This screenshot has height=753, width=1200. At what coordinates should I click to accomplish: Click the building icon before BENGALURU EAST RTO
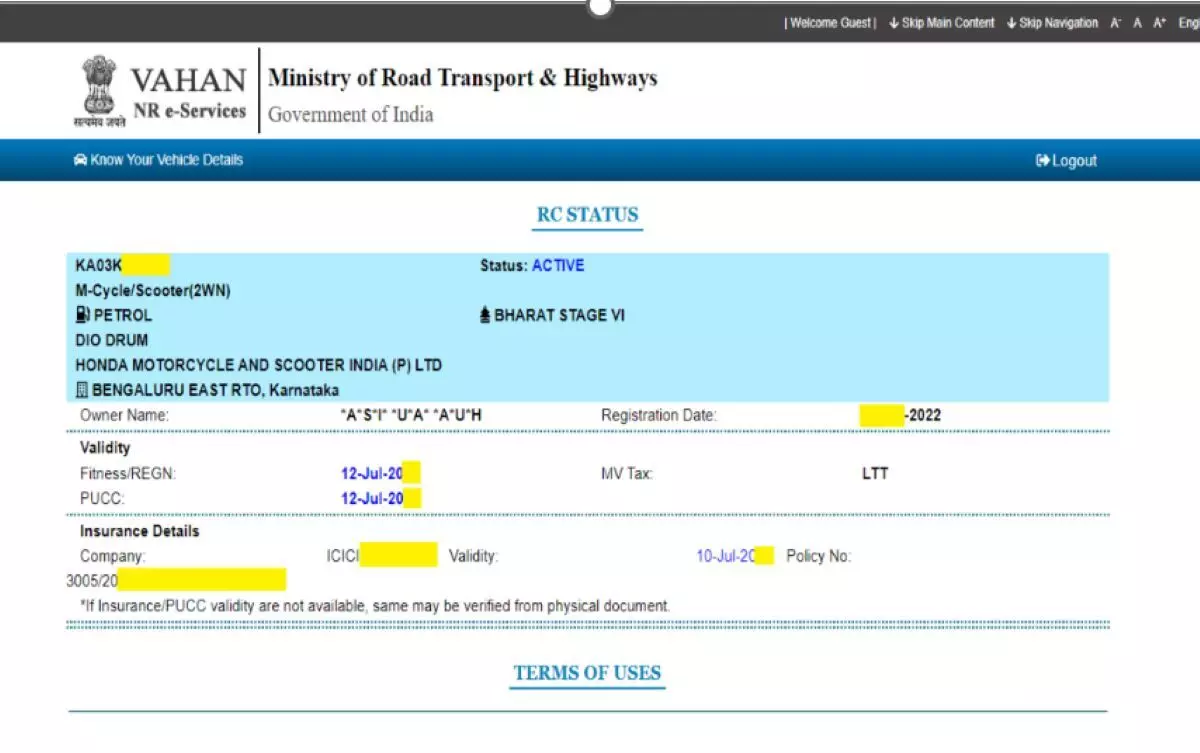[x=84, y=390]
